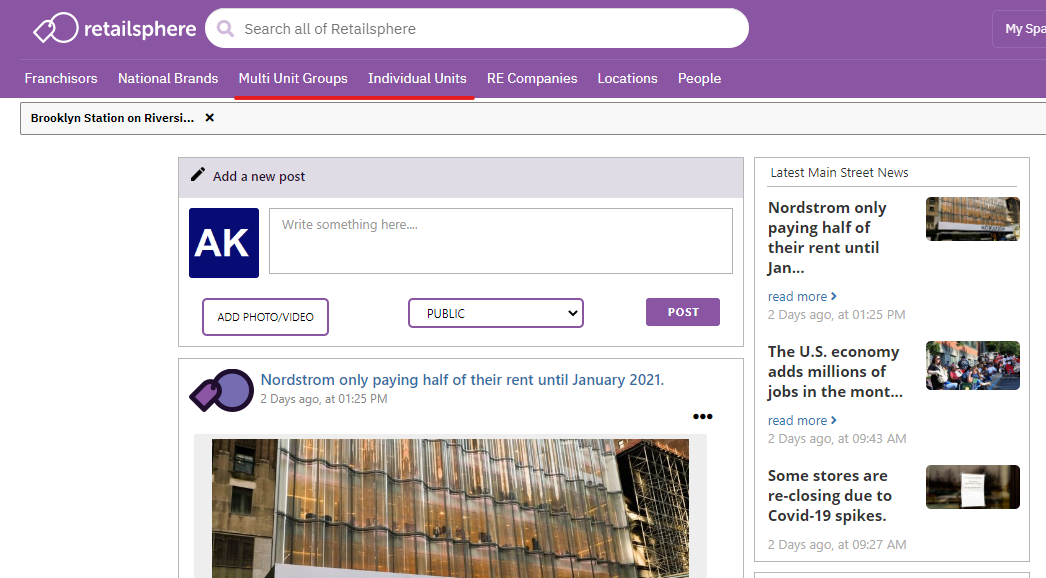Open the stores re-closing news thumbnail
Viewport: 1046px width, 578px height.
tap(973, 487)
